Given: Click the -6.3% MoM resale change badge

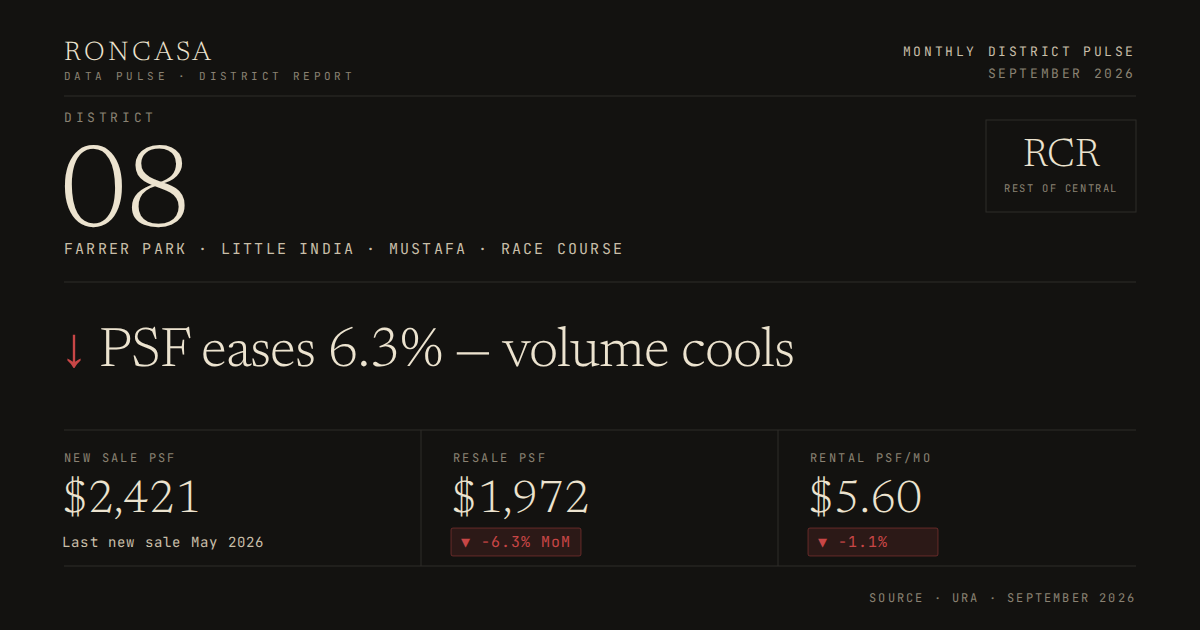Looking at the screenshot, I should pos(516,542).
